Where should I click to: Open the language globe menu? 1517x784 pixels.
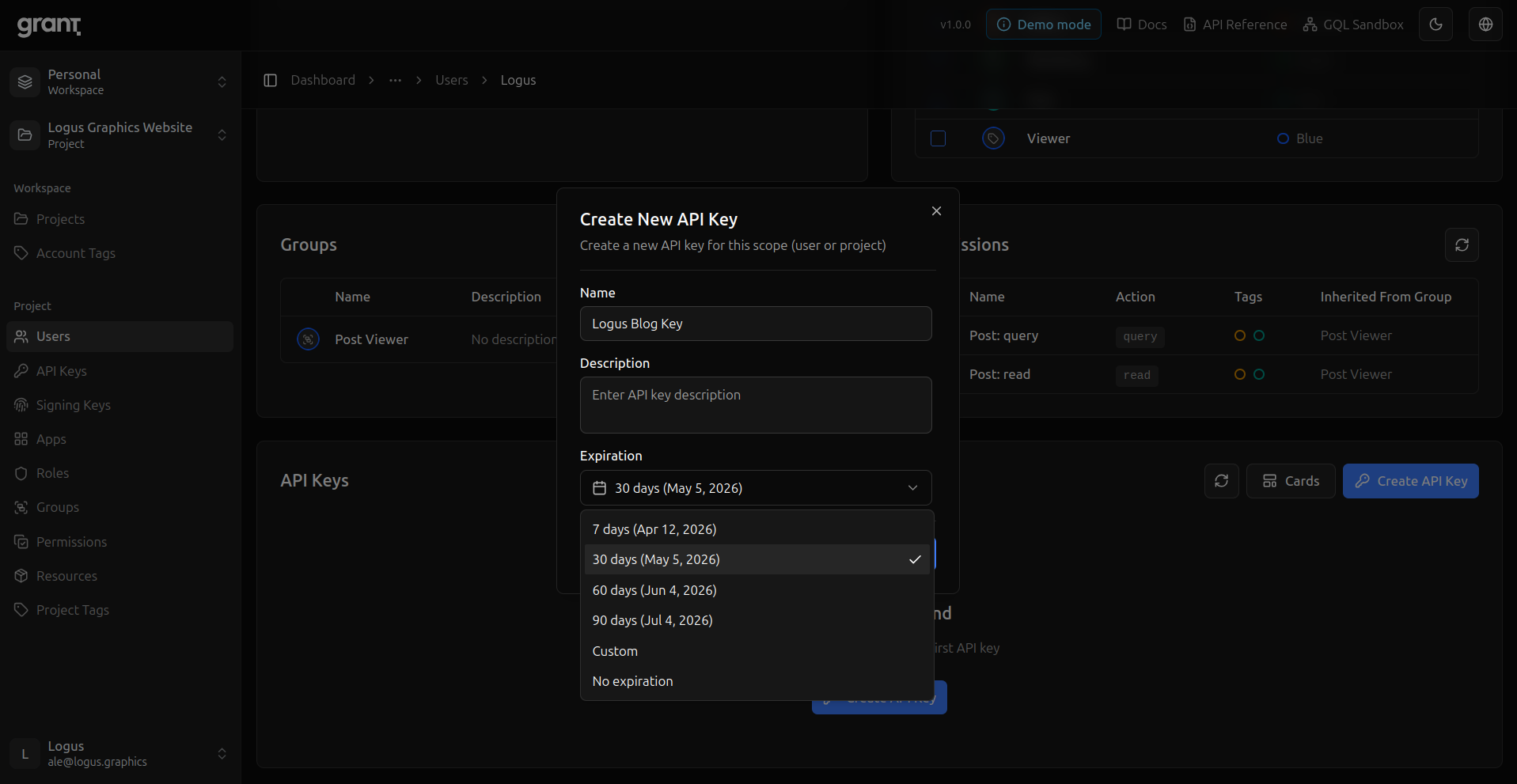[x=1485, y=25]
